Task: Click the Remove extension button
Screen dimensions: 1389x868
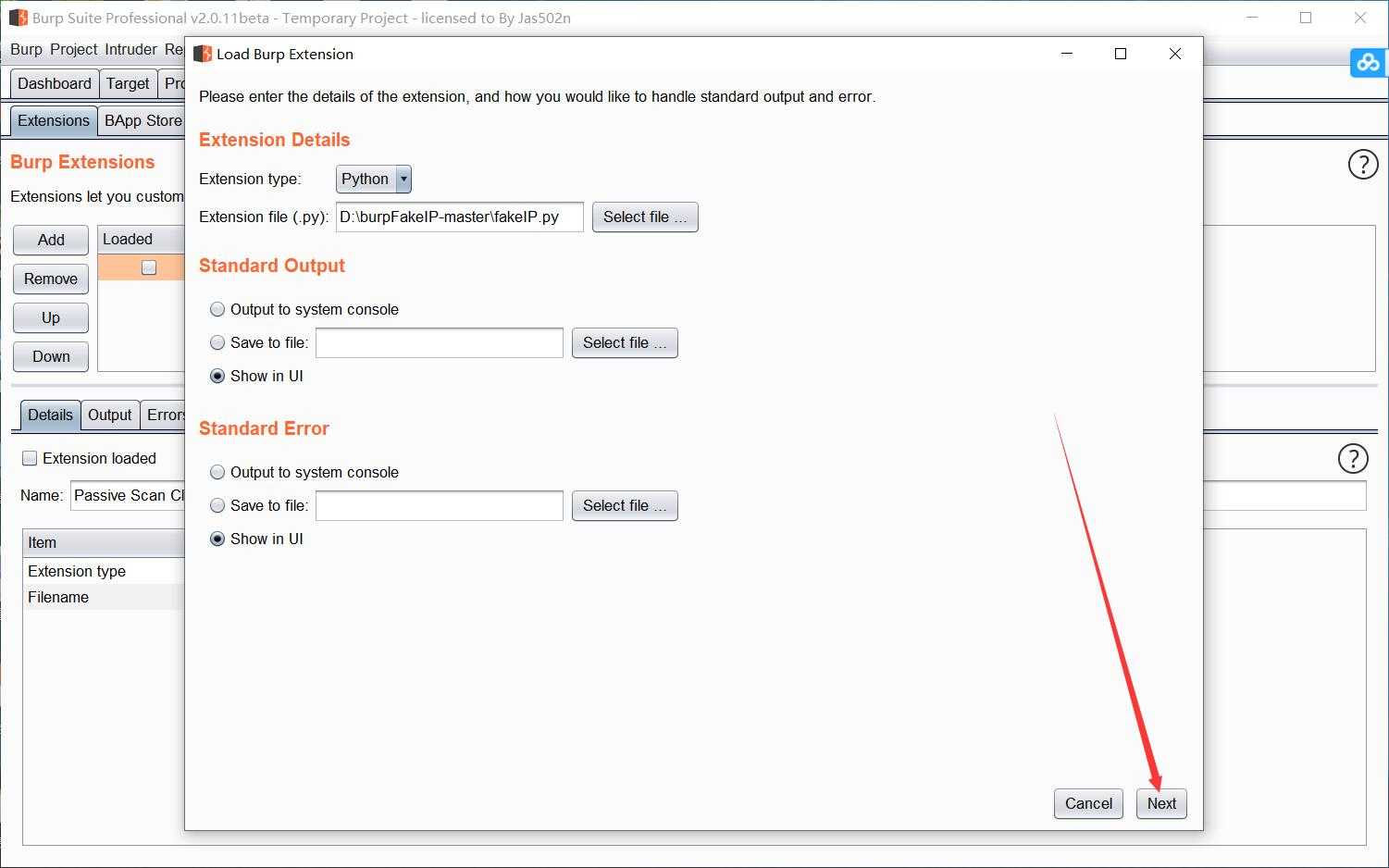Action: pyautogui.click(x=51, y=279)
